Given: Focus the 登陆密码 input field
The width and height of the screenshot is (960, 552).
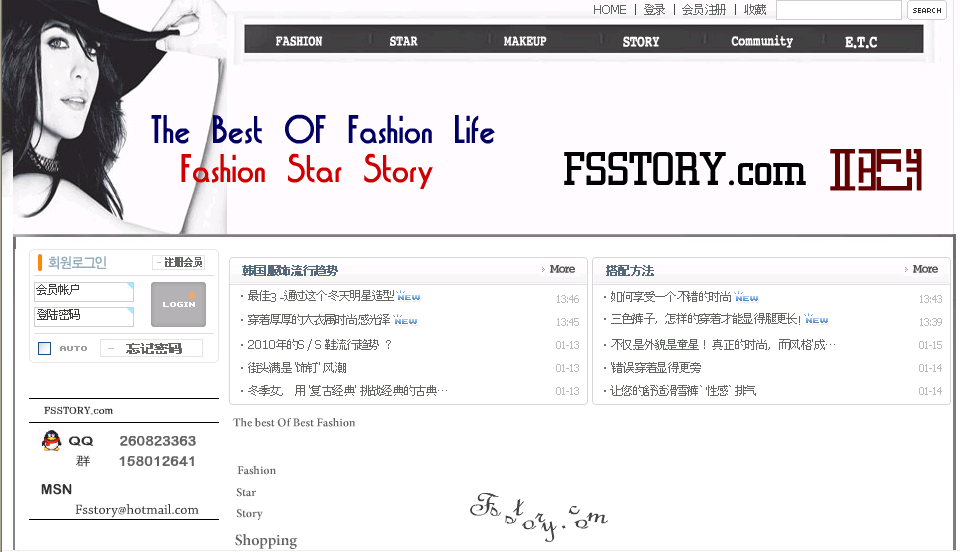Looking at the screenshot, I should tap(84, 316).
